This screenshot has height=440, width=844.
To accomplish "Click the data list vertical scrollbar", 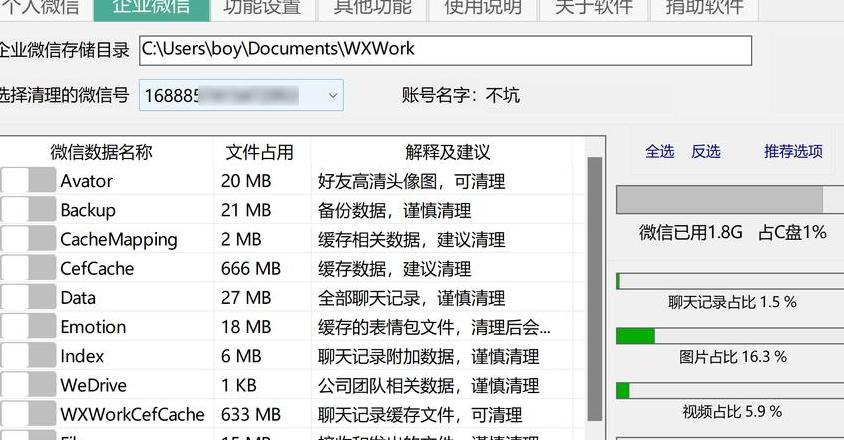I will [595, 288].
